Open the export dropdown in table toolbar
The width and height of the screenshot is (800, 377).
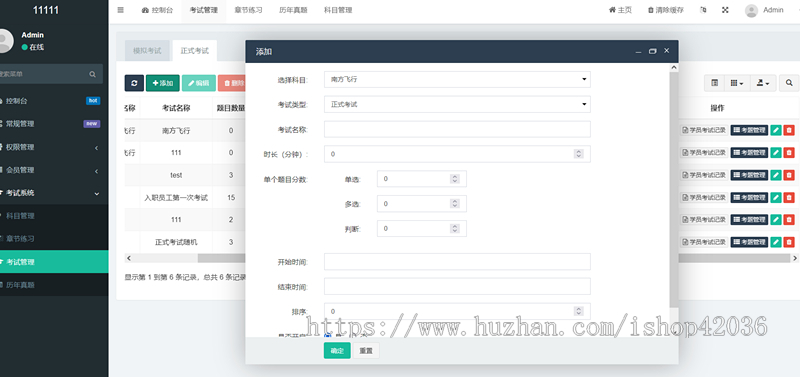[763, 83]
